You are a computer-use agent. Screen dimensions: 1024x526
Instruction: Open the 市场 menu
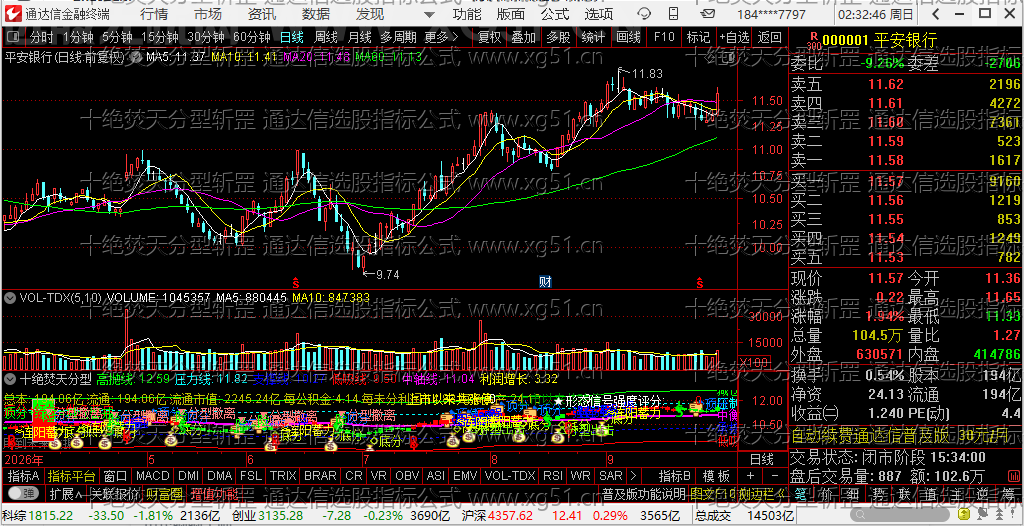[208, 14]
